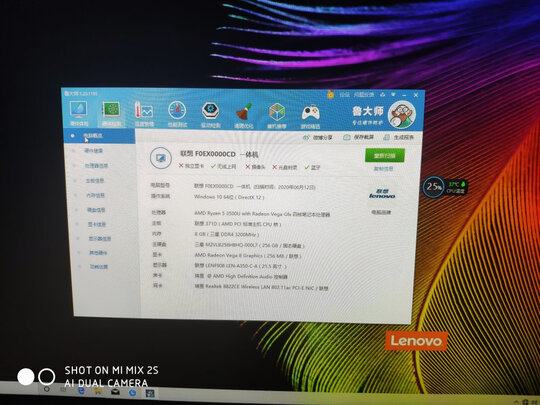Viewport: 540px width, 405px height.
Task: Open 处理器信息 processor info sidebar item
Action: 96,166
